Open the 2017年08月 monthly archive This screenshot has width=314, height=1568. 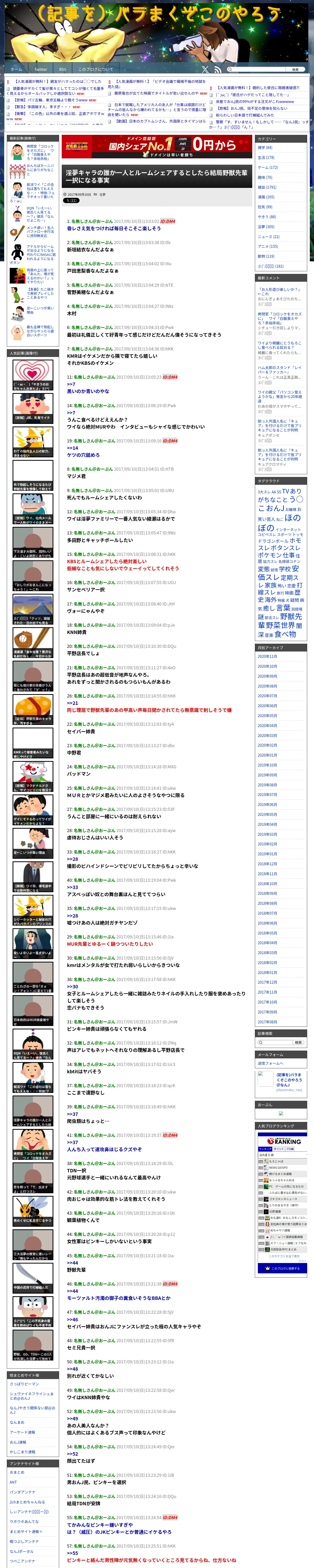point(267,1022)
